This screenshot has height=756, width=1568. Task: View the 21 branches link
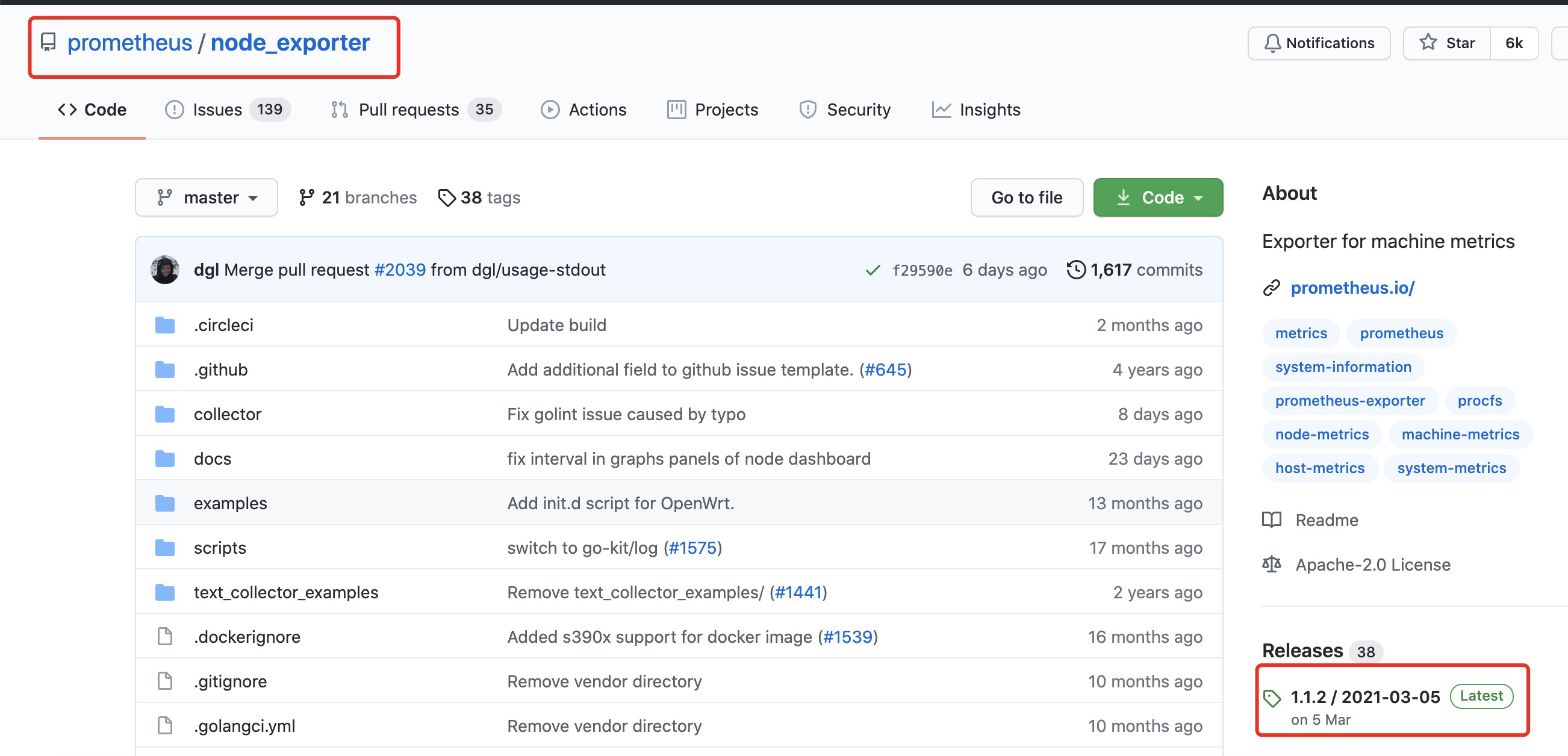[357, 197]
